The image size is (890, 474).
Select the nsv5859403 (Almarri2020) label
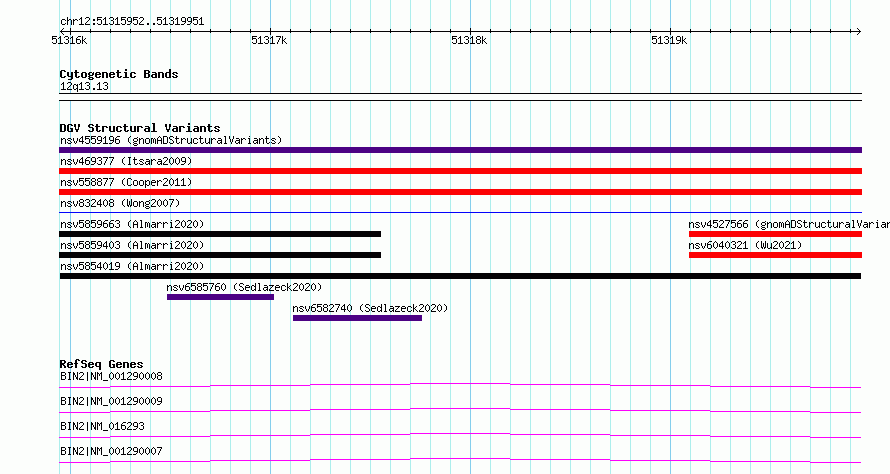point(132,245)
